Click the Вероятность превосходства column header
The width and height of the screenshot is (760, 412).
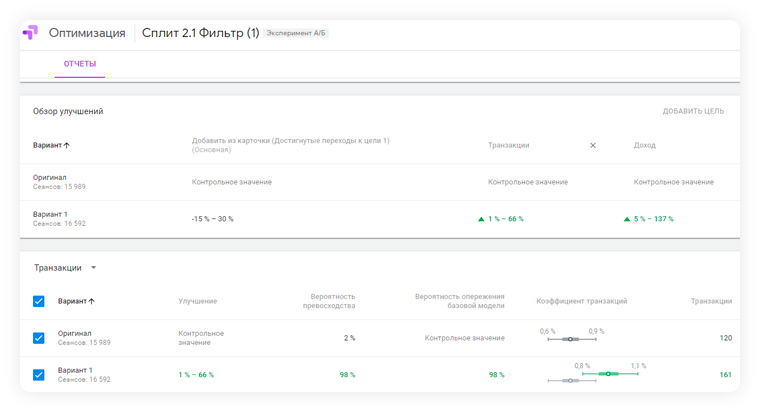coord(329,301)
